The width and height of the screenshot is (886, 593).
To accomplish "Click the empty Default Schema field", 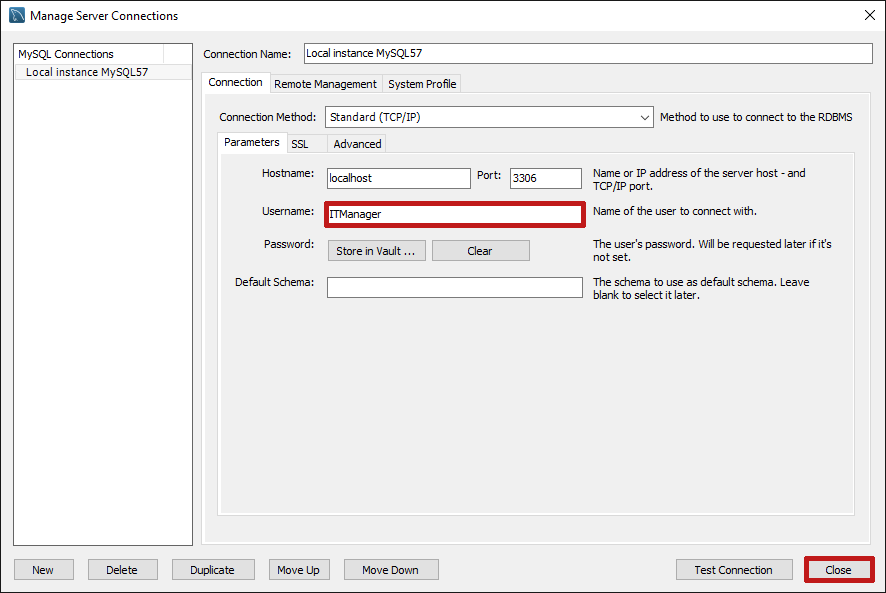I will [x=454, y=287].
